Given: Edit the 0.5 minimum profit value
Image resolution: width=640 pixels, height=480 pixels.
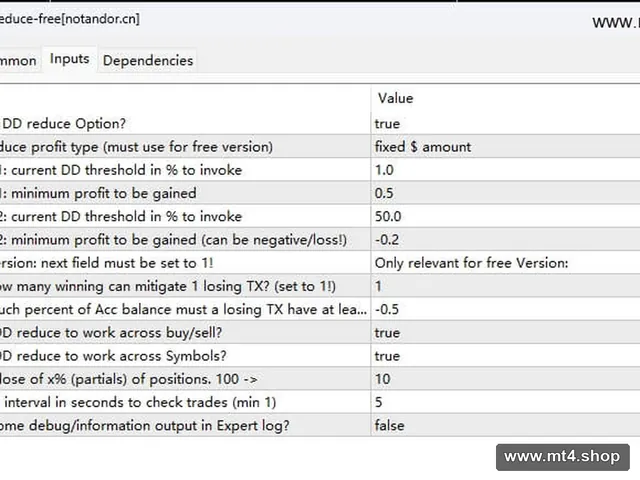Looking at the screenshot, I should tap(505, 193).
